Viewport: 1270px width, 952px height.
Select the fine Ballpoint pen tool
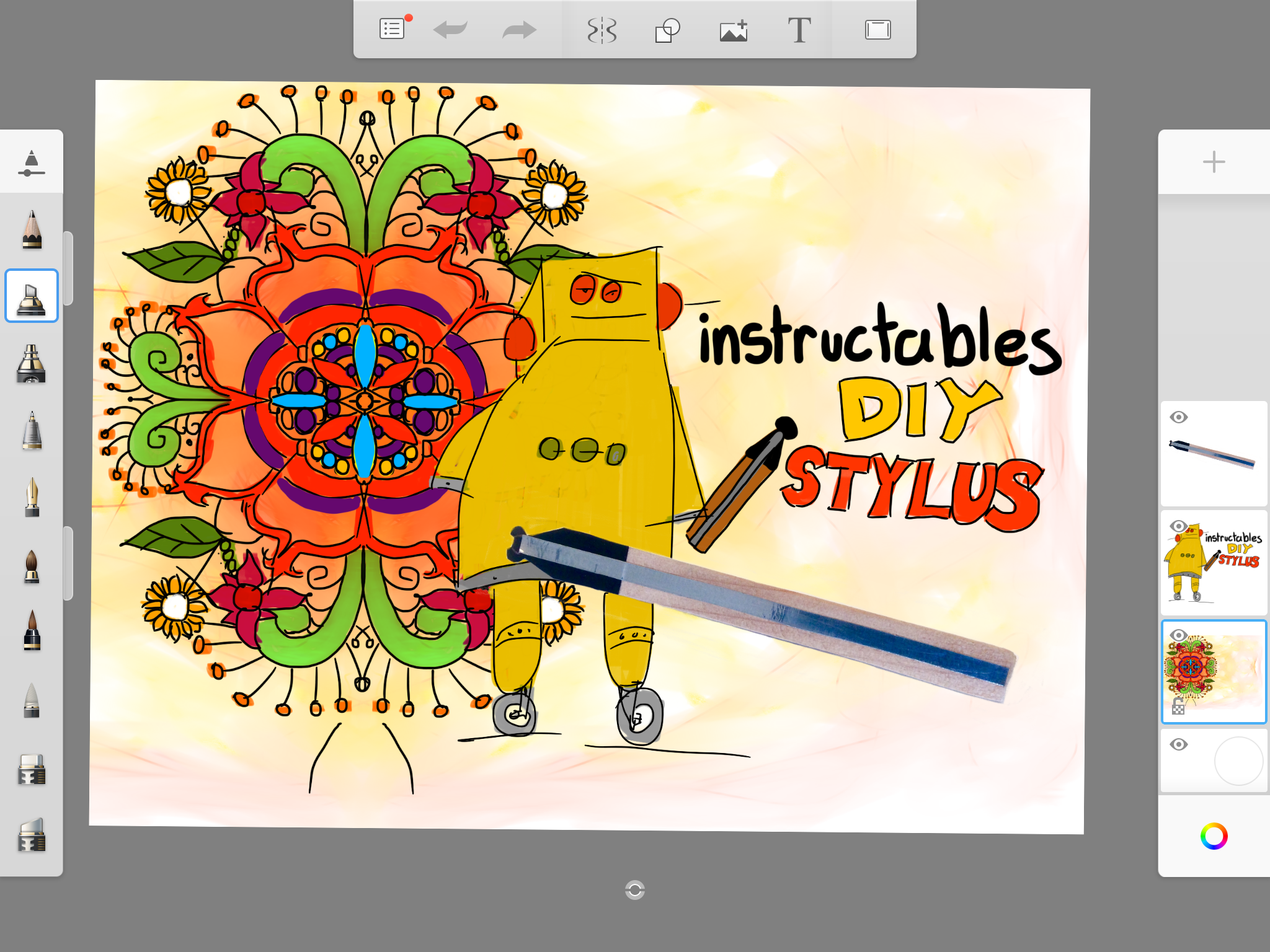(x=32, y=431)
